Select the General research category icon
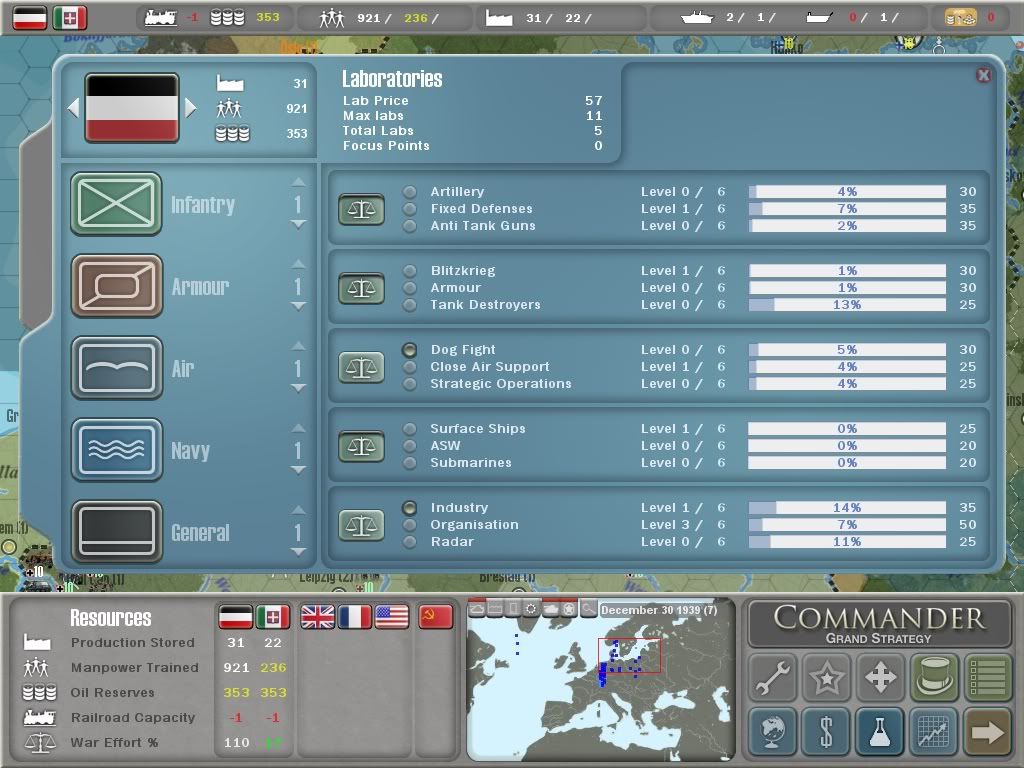The image size is (1024, 768). 116,532
